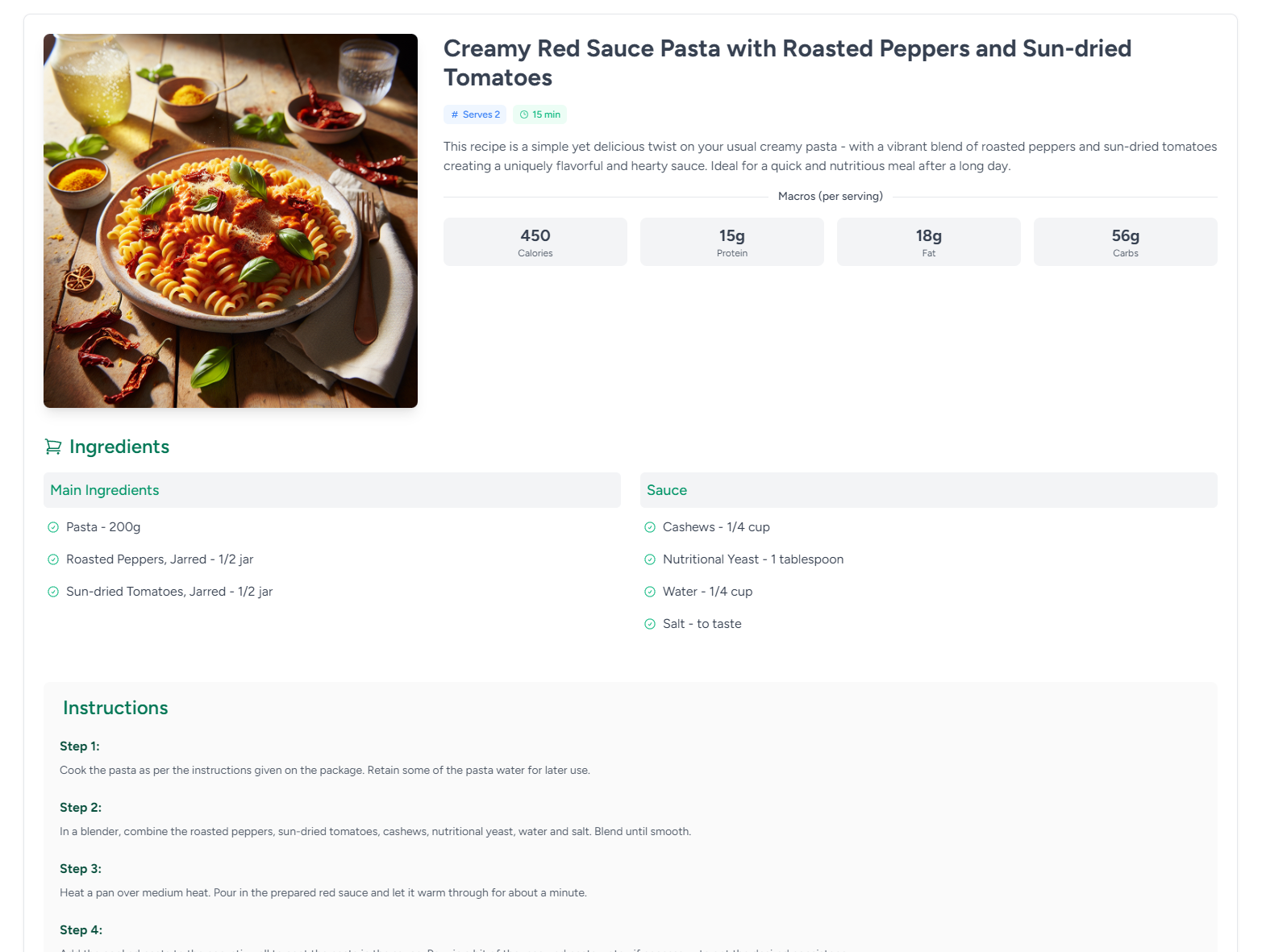The height and width of the screenshot is (952, 1262).
Task: Select the Sauce section header
Action: tap(667, 490)
